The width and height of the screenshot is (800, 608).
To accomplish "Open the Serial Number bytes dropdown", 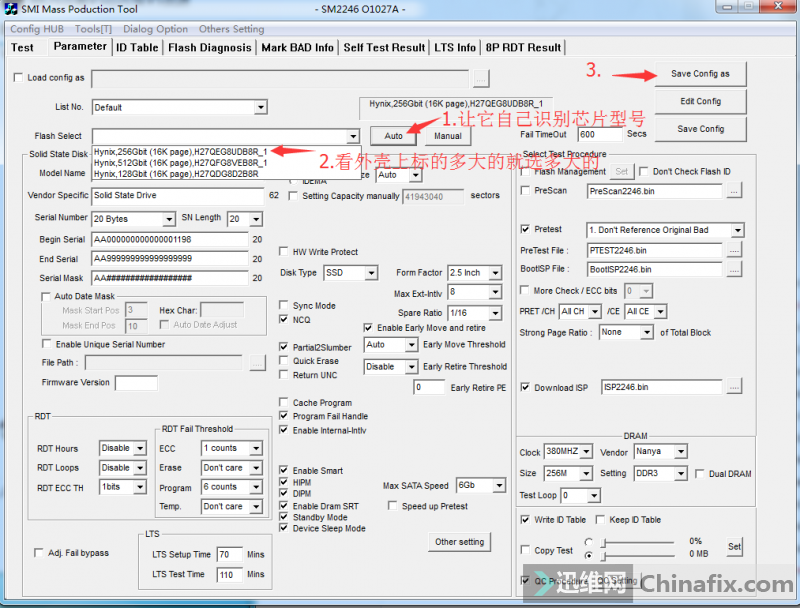I will point(169,219).
